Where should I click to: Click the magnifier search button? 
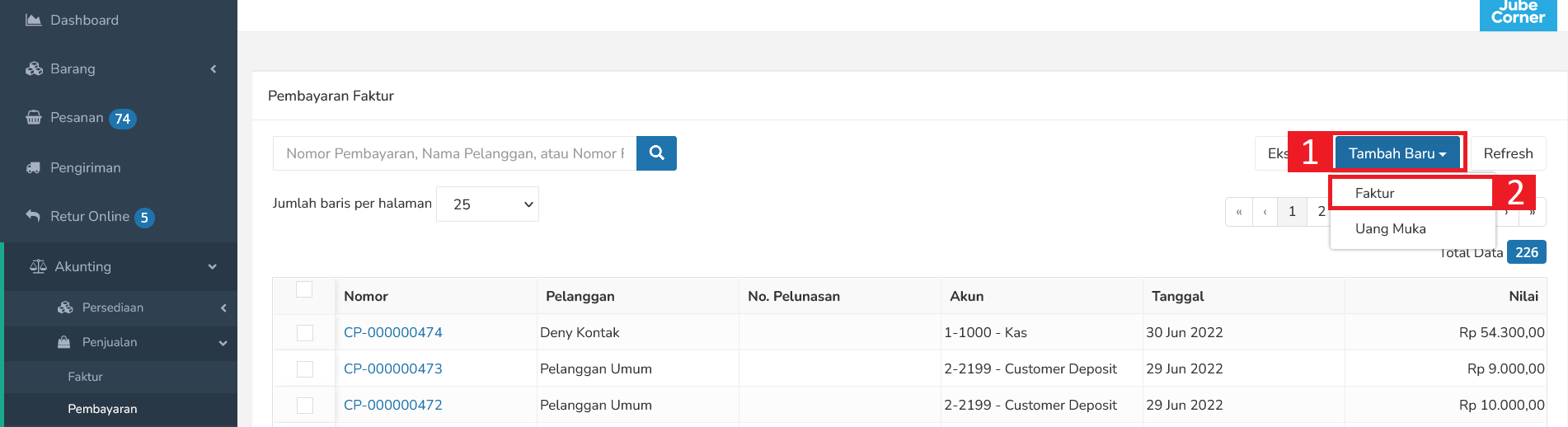tap(656, 153)
